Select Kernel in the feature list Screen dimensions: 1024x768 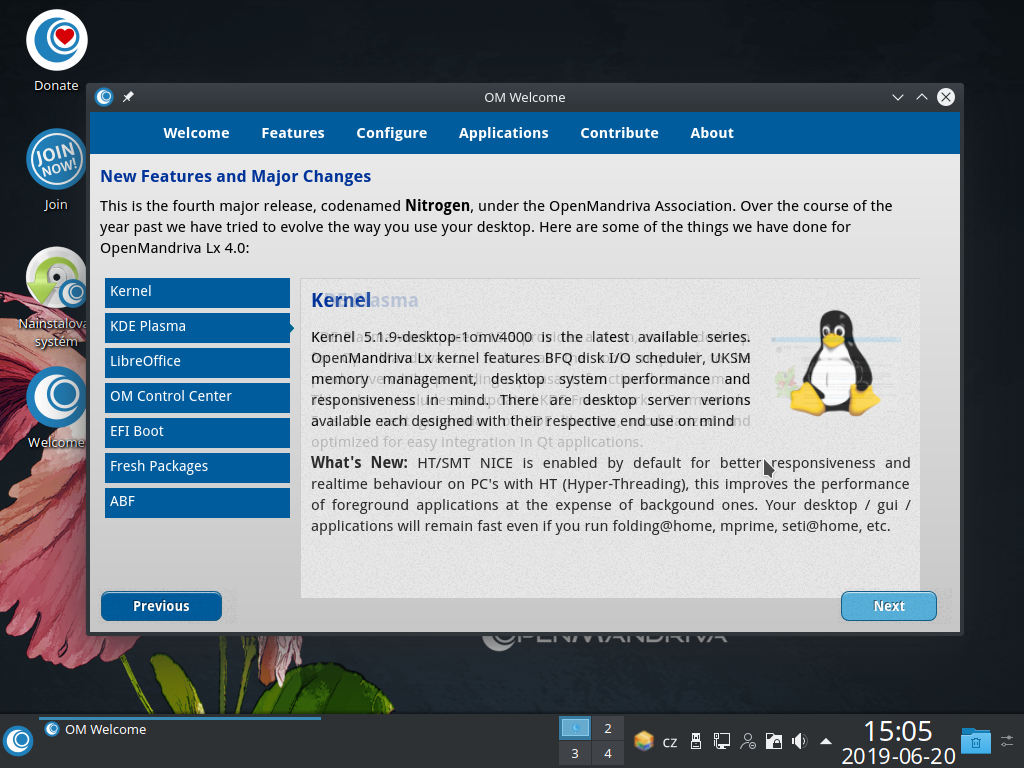coord(197,292)
